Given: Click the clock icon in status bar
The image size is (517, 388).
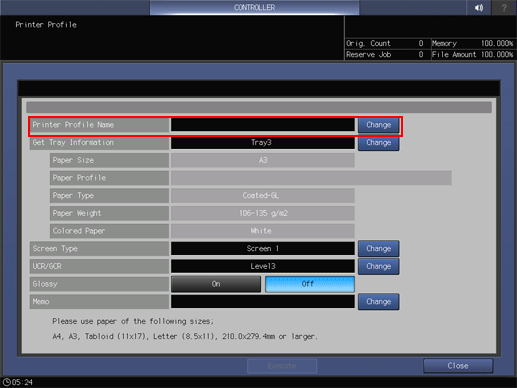Looking at the screenshot, I should click(7, 382).
